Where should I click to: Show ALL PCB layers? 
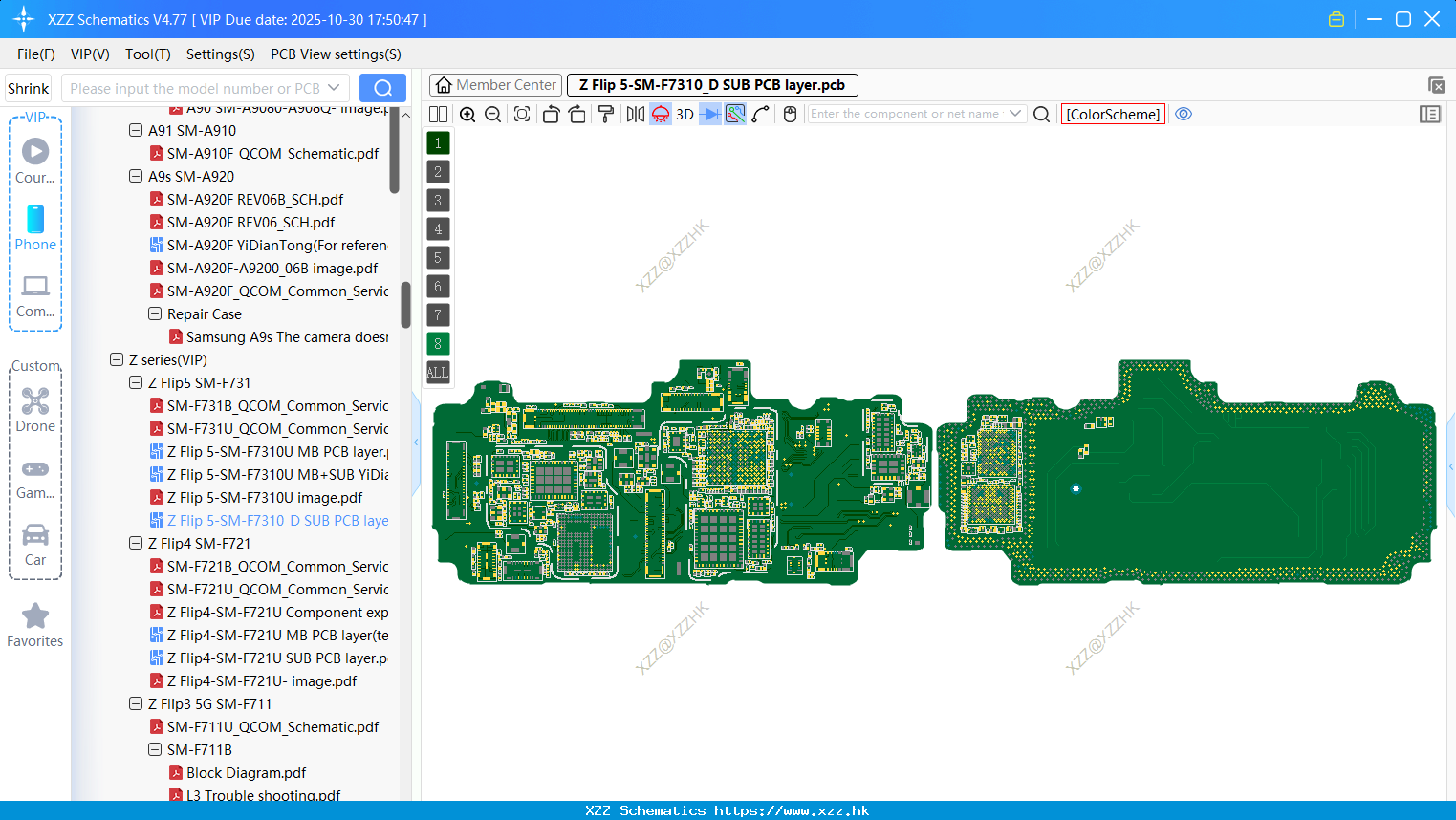click(438, 372)
